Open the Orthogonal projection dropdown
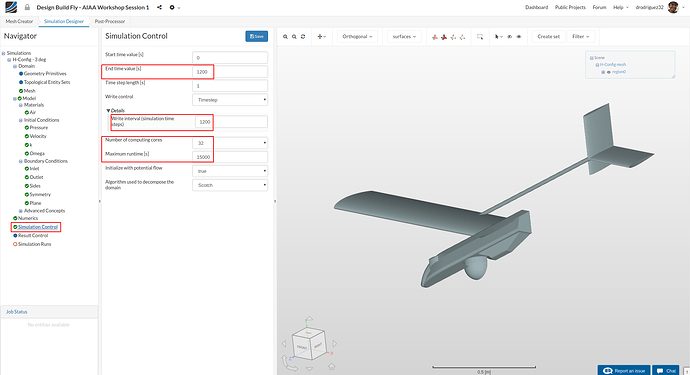The height and width of the screenshot is (375, 690). 357,37
